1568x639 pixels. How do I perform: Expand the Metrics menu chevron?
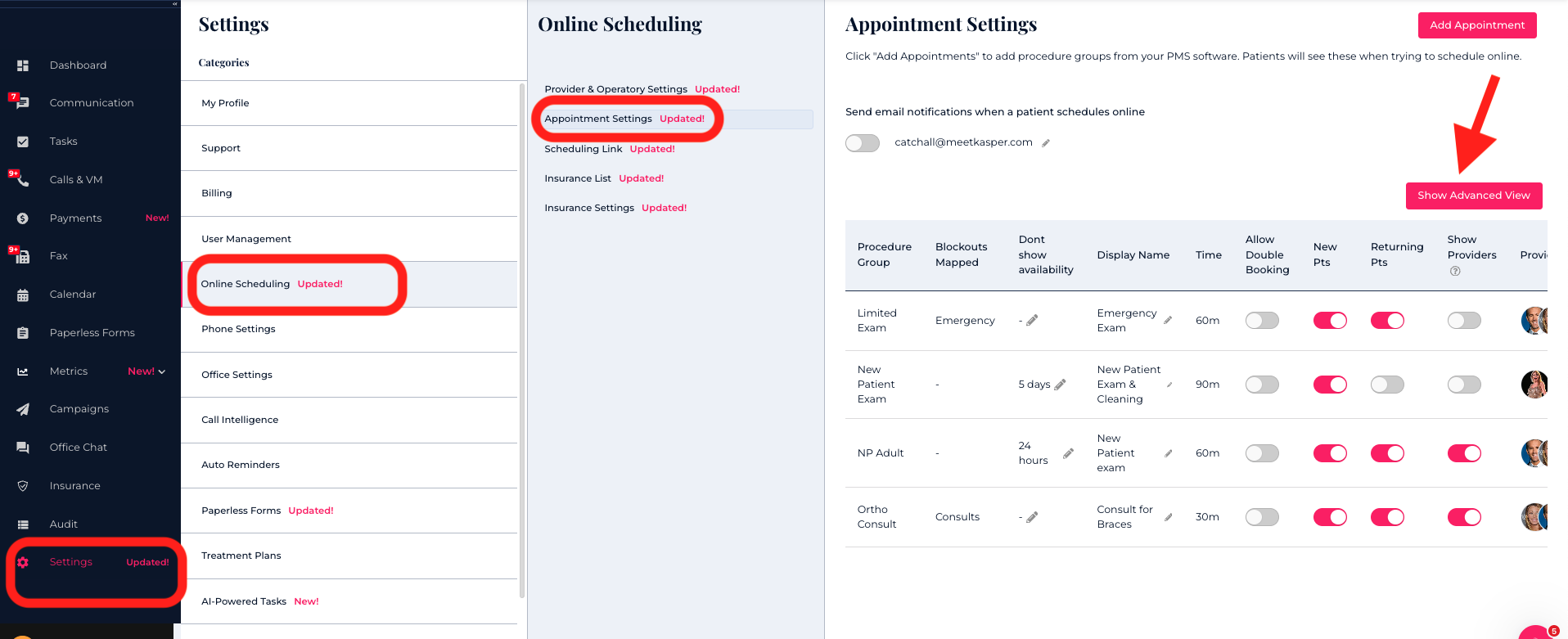tap(162, 371)
